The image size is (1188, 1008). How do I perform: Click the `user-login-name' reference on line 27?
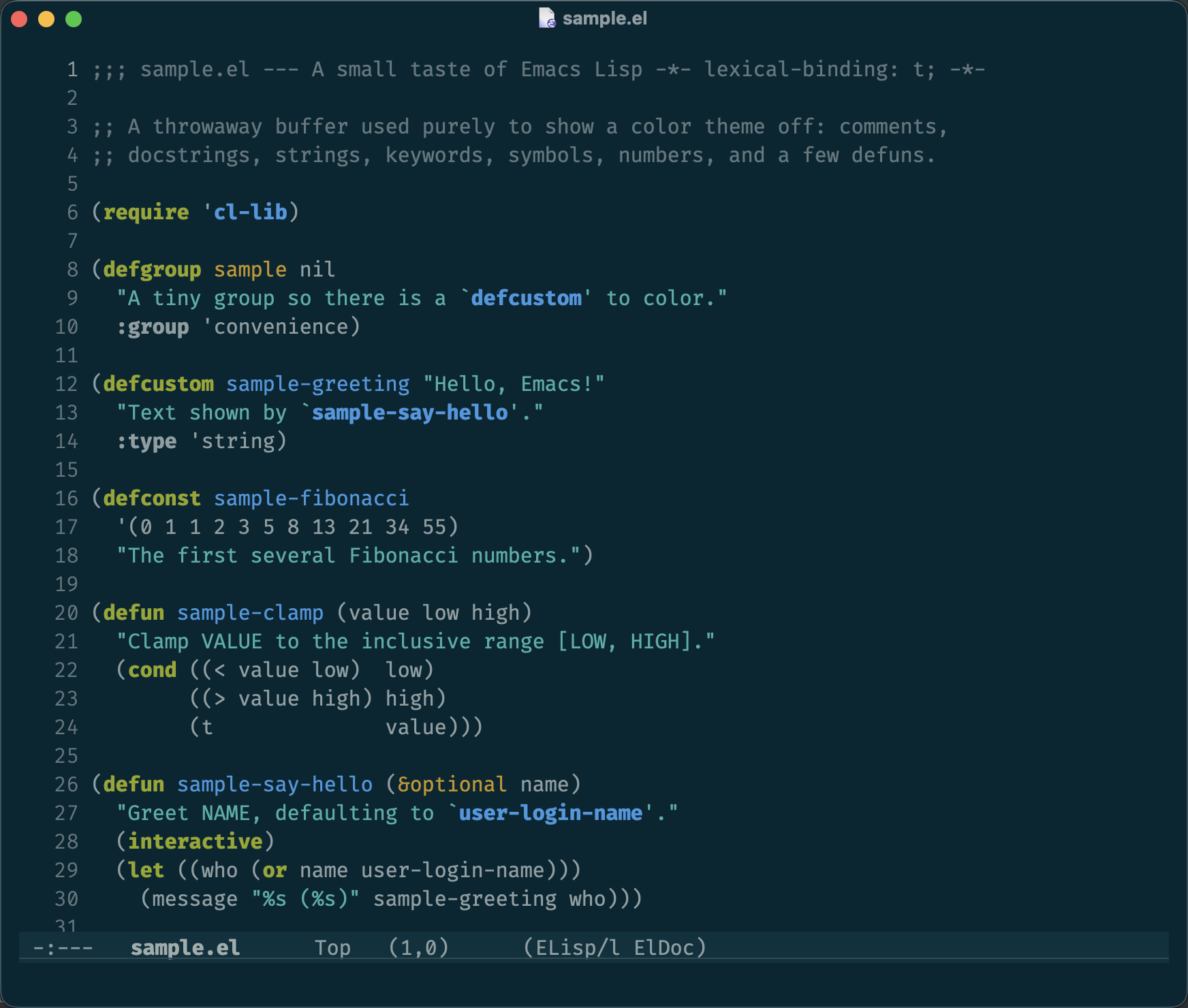(550, 813)
